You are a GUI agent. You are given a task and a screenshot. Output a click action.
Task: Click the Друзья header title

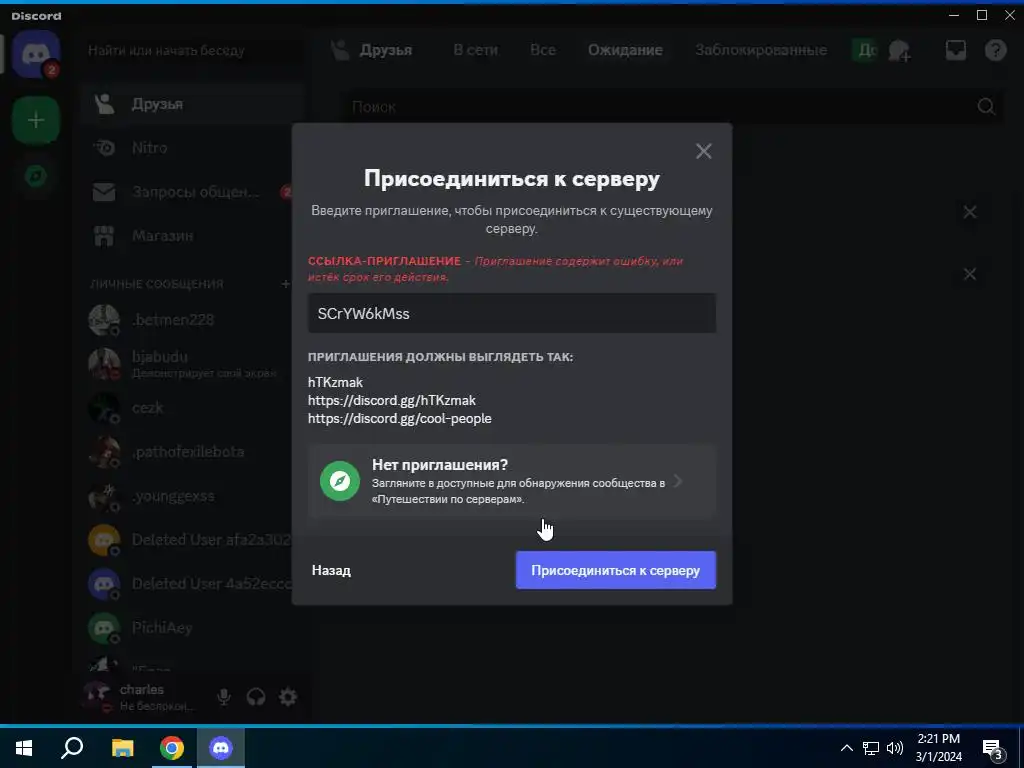click(386, 50)
